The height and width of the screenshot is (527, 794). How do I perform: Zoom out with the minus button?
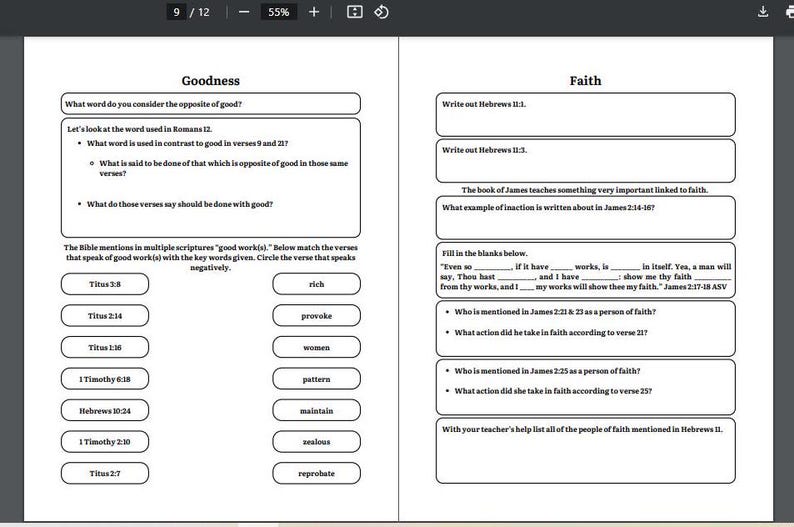[244, 12]
